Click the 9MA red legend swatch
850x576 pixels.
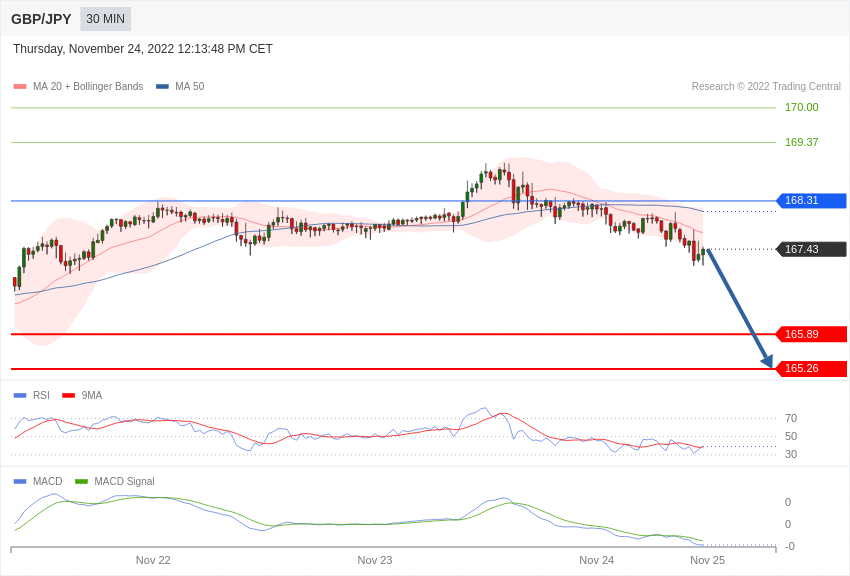(68, 396)
